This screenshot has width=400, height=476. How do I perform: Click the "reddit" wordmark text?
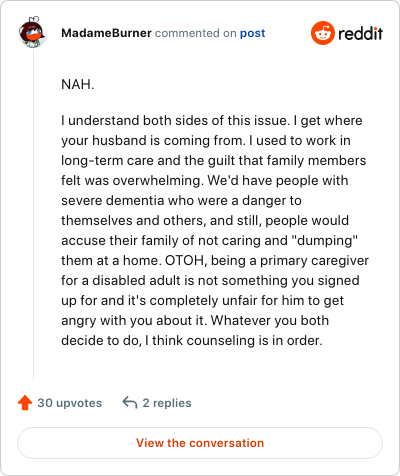click(x=360, y=33)
